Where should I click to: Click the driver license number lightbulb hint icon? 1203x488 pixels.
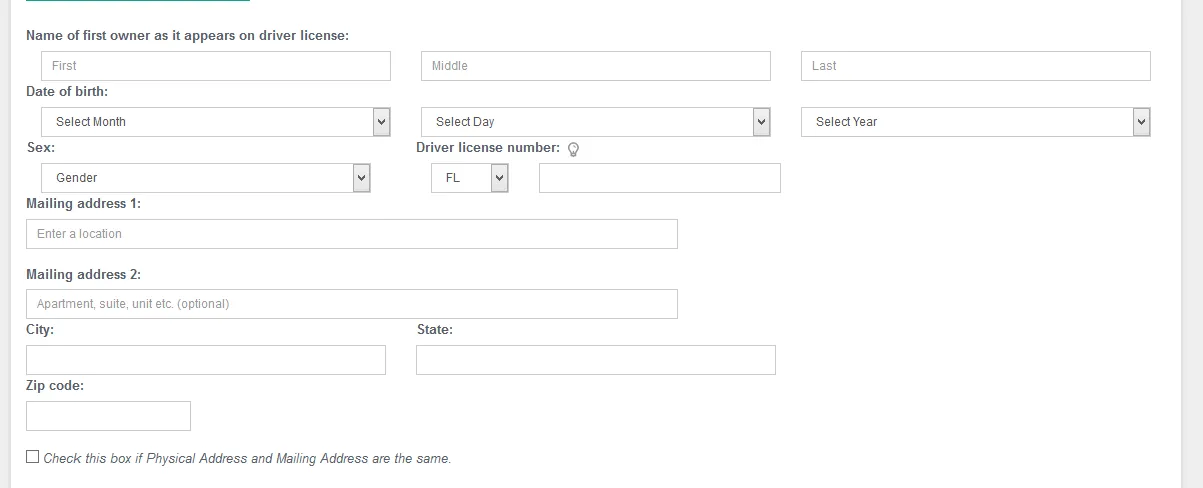coord(574,149)
